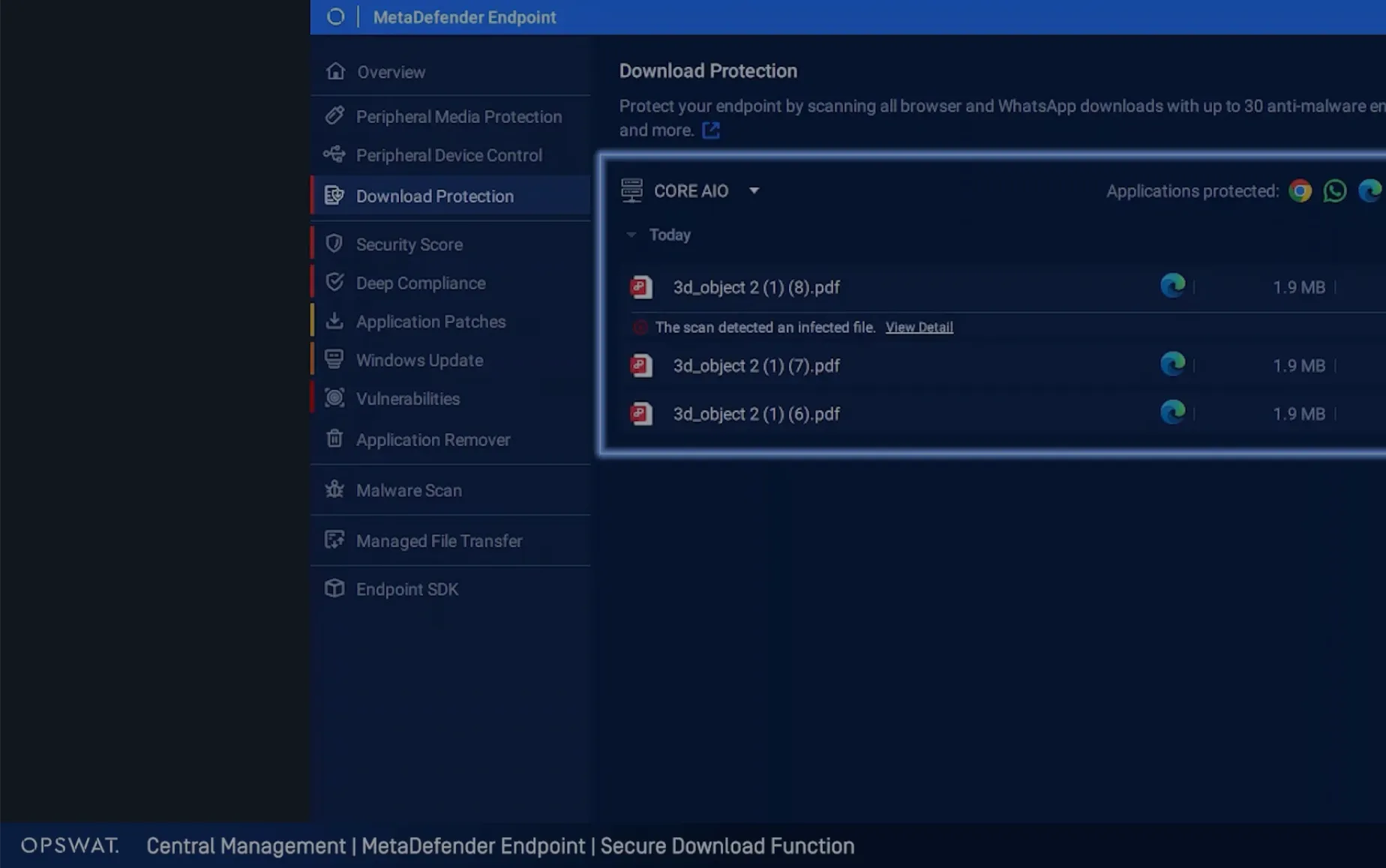Click the PDF icon for 3d_object 2 (1) (6).pdf
Image resolution: width=1386 pixels, height=868 pixels.
pyautogui.click(x=641, y=414)
